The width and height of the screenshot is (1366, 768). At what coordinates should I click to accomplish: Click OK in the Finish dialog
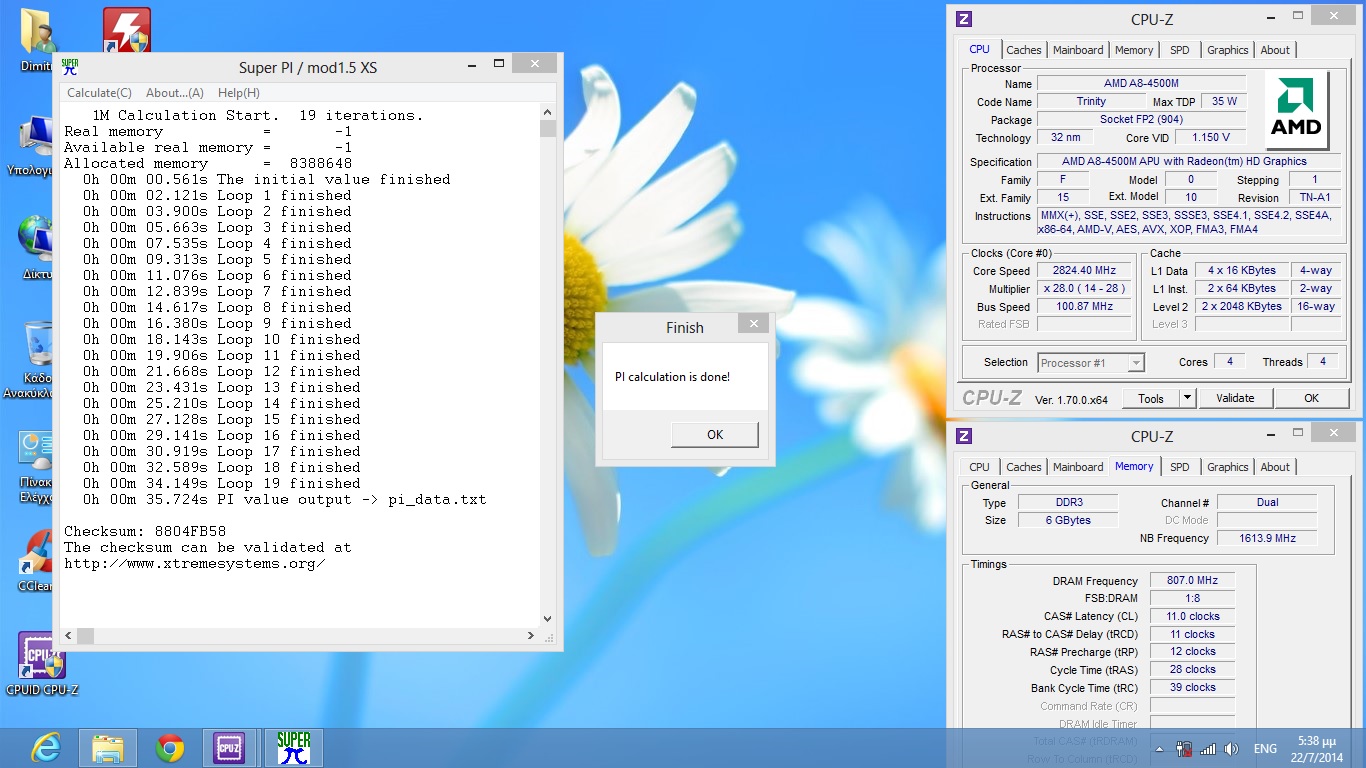(x=715, y=435)
